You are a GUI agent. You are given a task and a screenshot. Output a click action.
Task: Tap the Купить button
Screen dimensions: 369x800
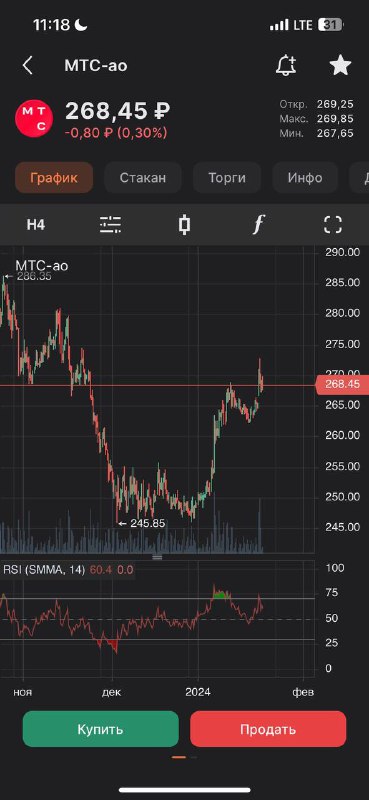[101, 729]
